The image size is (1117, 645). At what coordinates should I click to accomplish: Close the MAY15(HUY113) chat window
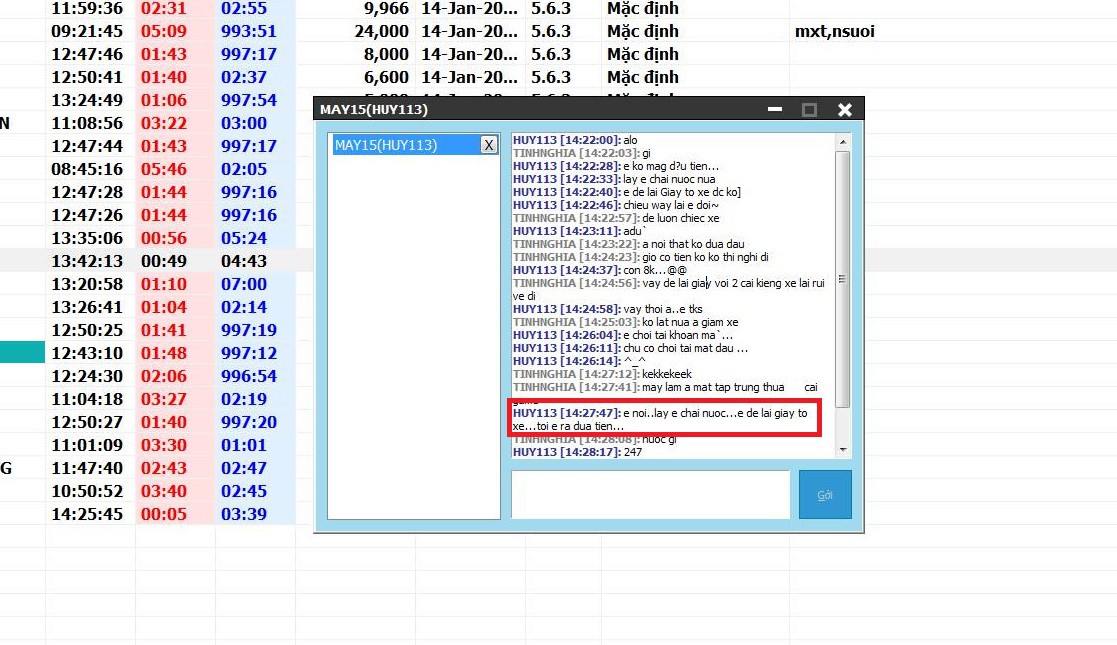tap(845, 109)
